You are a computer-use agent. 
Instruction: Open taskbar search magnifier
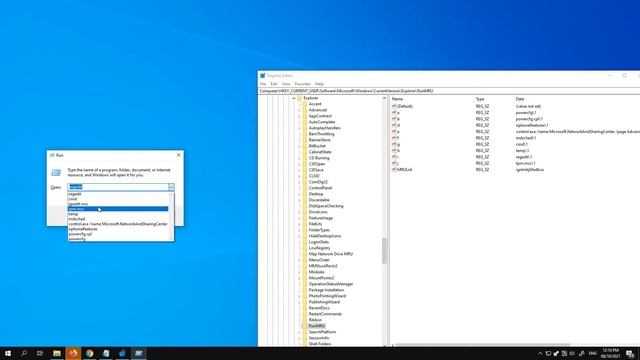coord(24,353)
